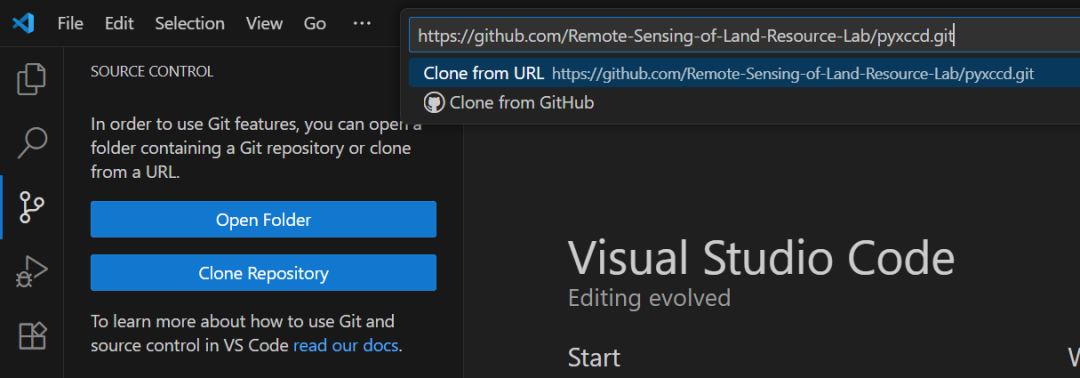Viewport: 1080px width, 378px height.
Task: Click the SOURCE CONTROL panel header
Action: (152, 72)
